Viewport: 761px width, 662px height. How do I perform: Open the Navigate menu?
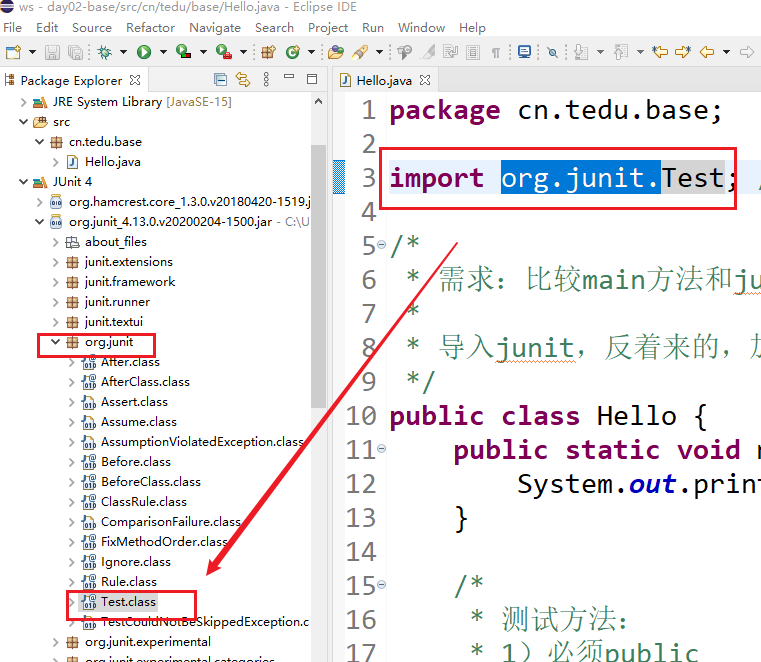click(x=215, y=28)
